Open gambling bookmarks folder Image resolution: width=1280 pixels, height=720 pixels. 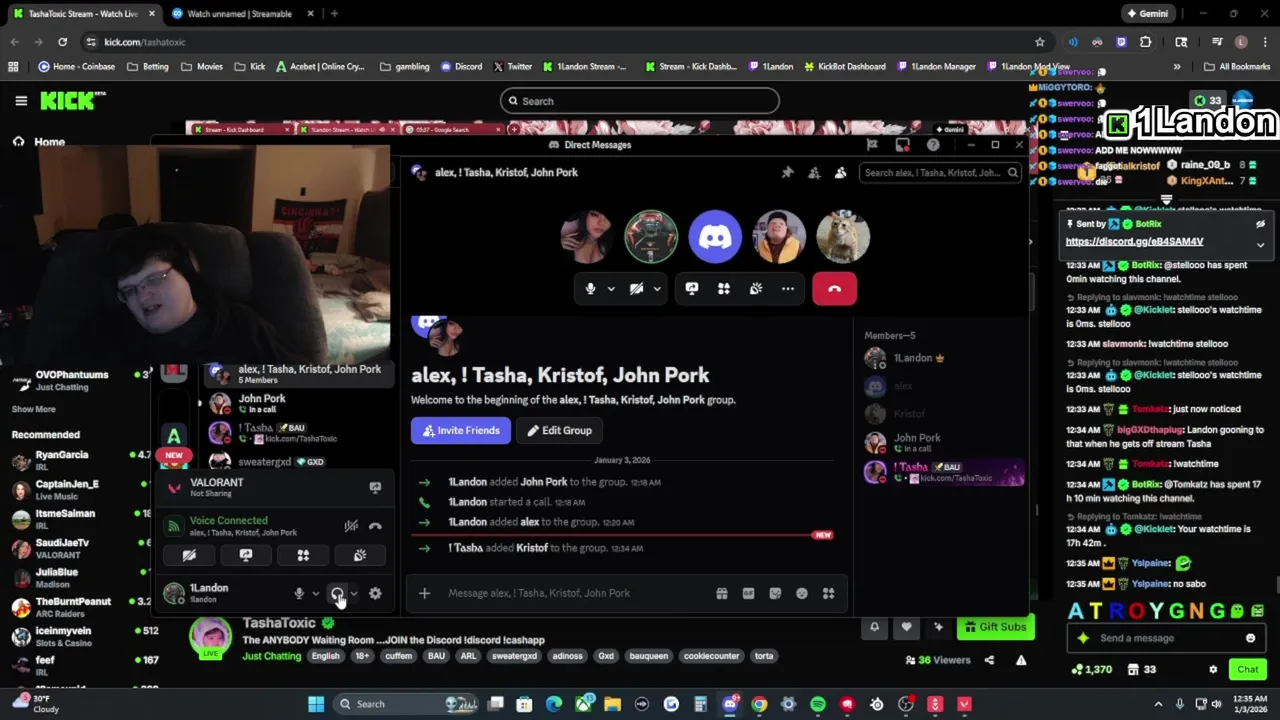405,67
